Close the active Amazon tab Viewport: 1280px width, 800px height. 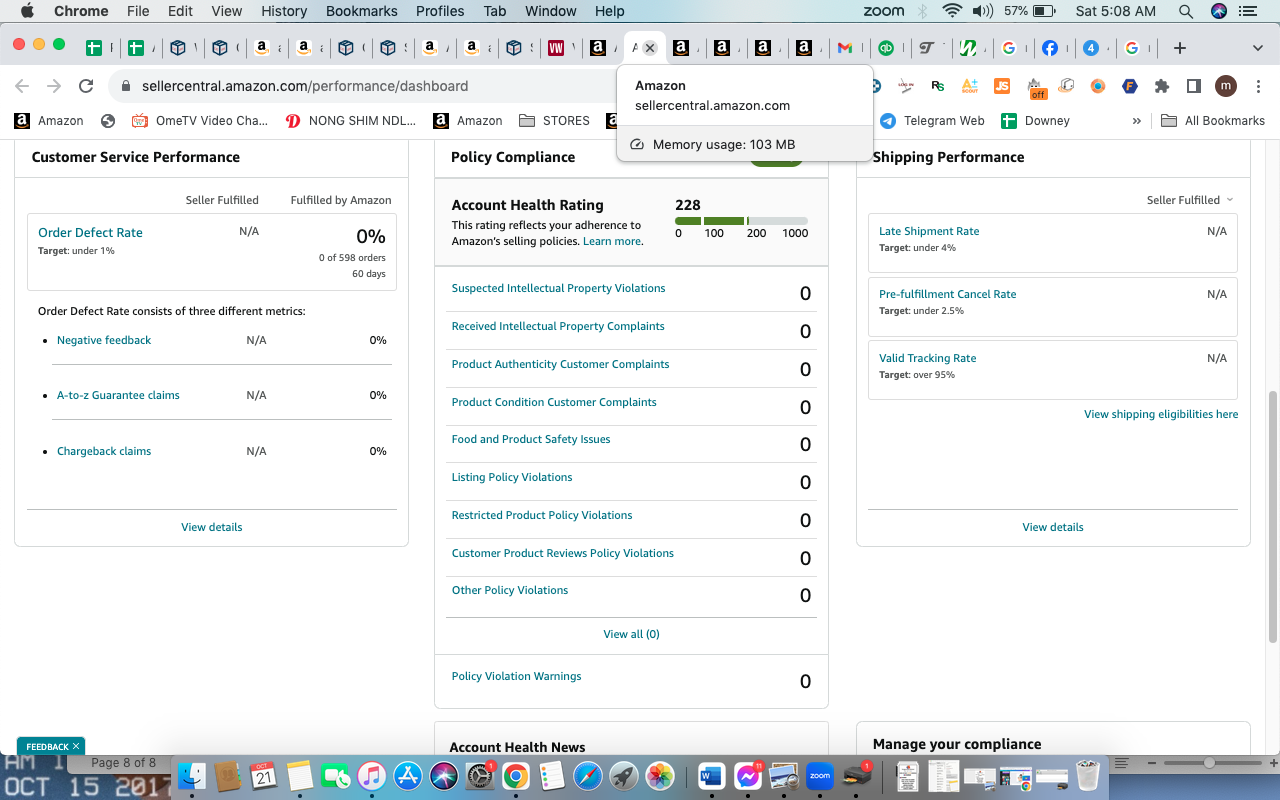tap(650, 47)
